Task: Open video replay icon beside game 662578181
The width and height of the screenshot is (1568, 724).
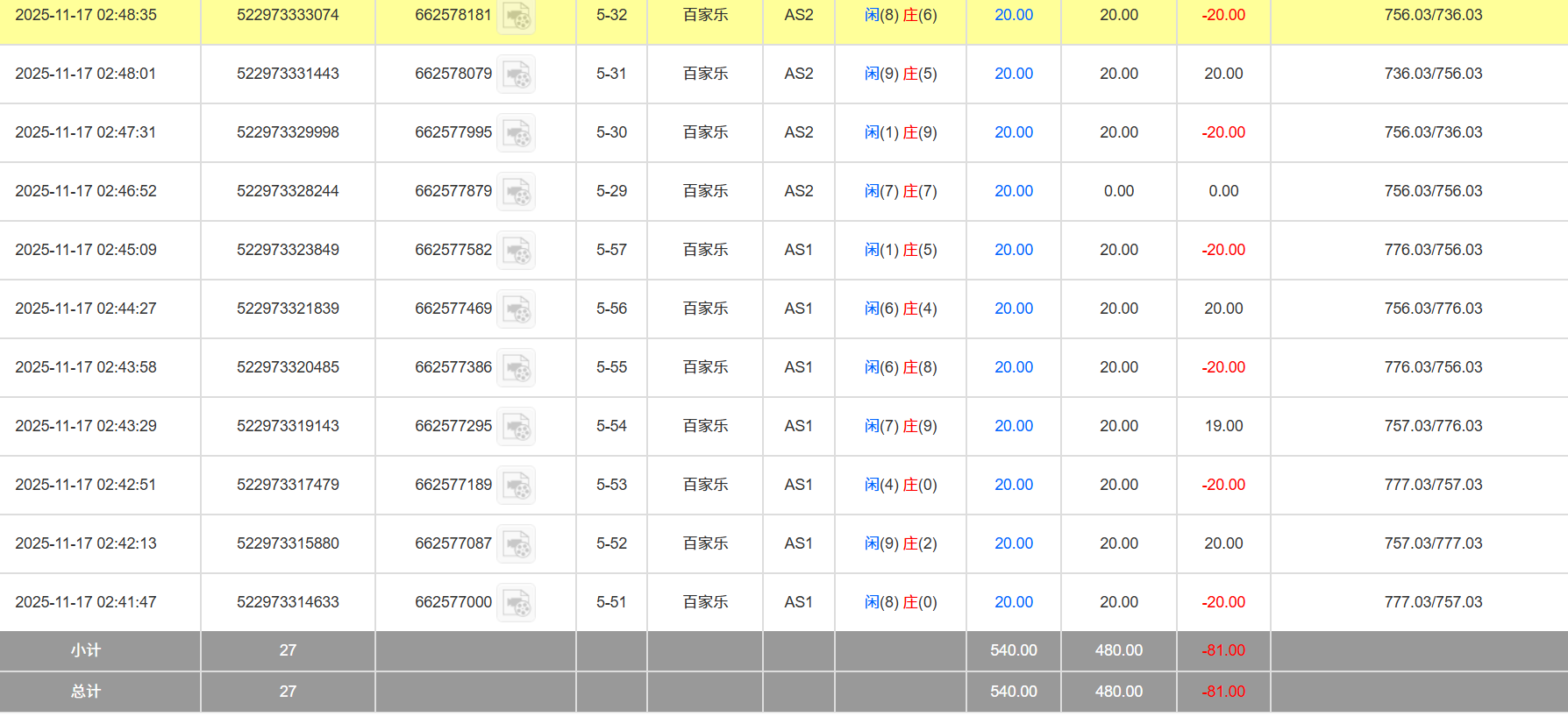Action: [x=517, y=16]
